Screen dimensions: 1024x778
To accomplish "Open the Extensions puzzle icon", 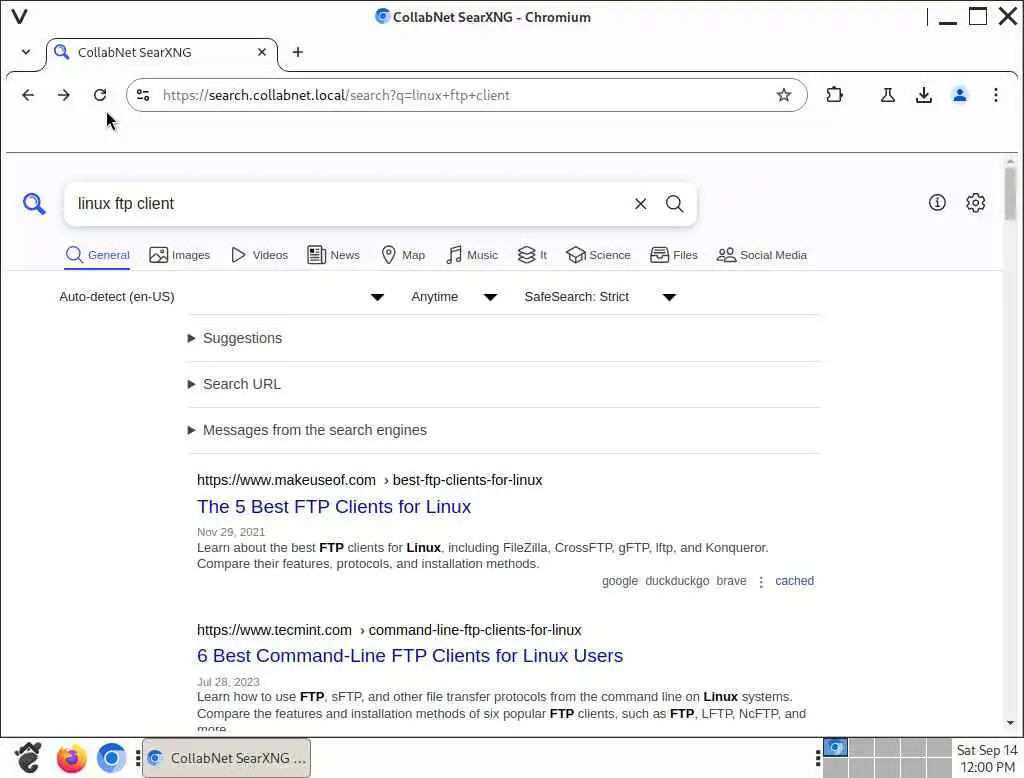I will (x=834, y=95).
